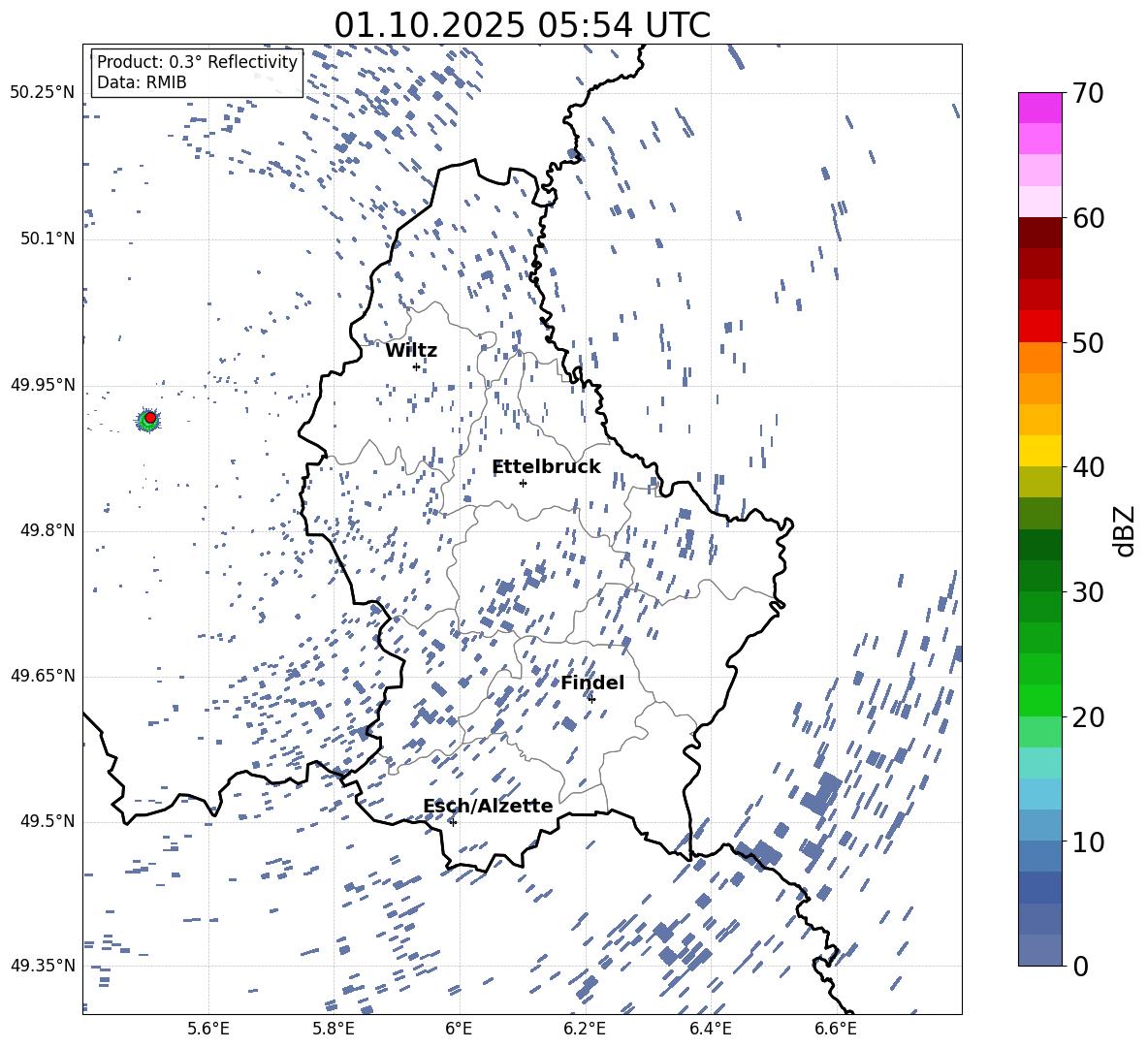Click the colorbar tick value 50
Viewport: 1148px width, 1048px height.
pos(1089,342)
